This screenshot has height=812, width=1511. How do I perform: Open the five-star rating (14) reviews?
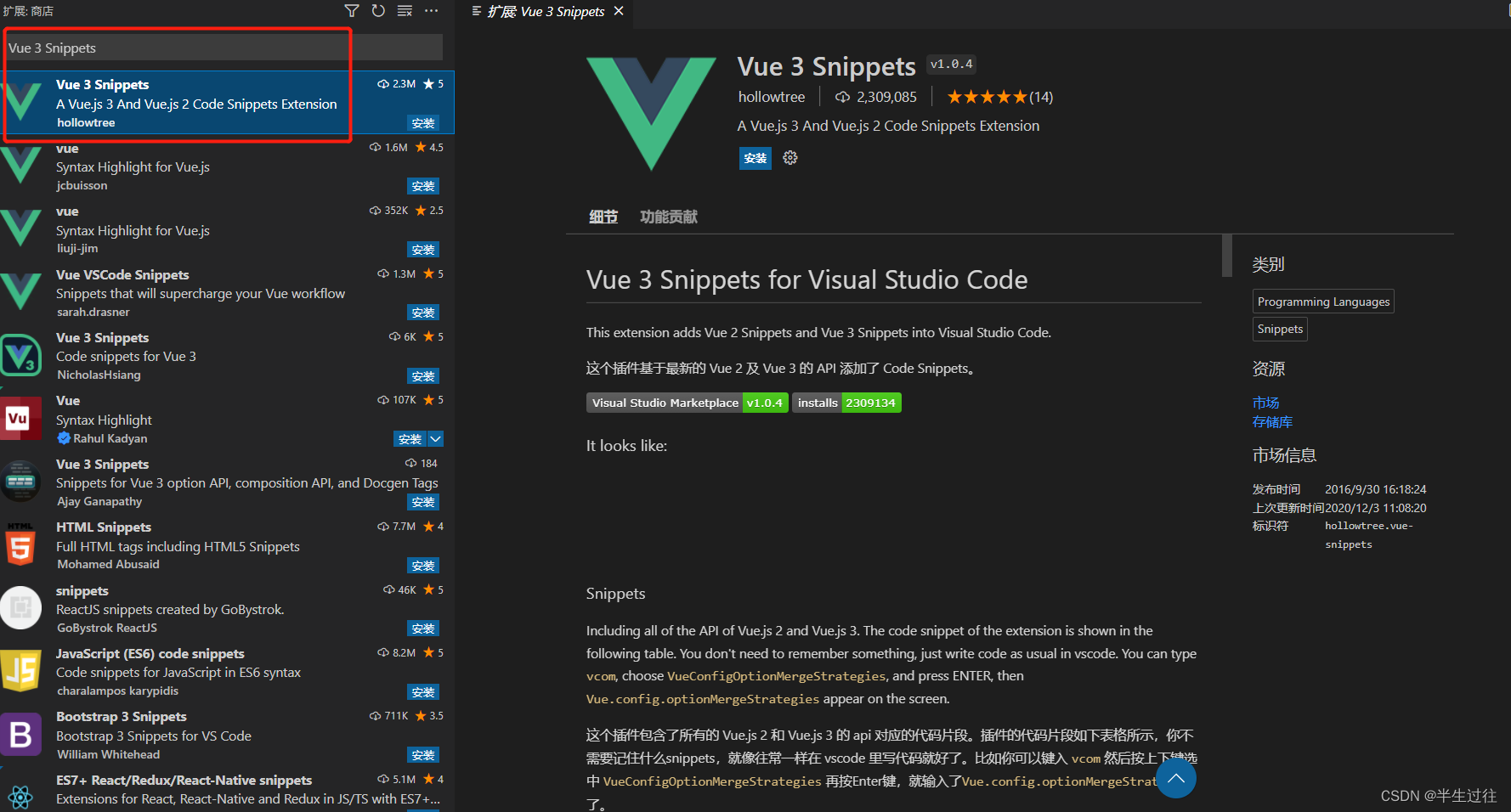(1000, 97)
